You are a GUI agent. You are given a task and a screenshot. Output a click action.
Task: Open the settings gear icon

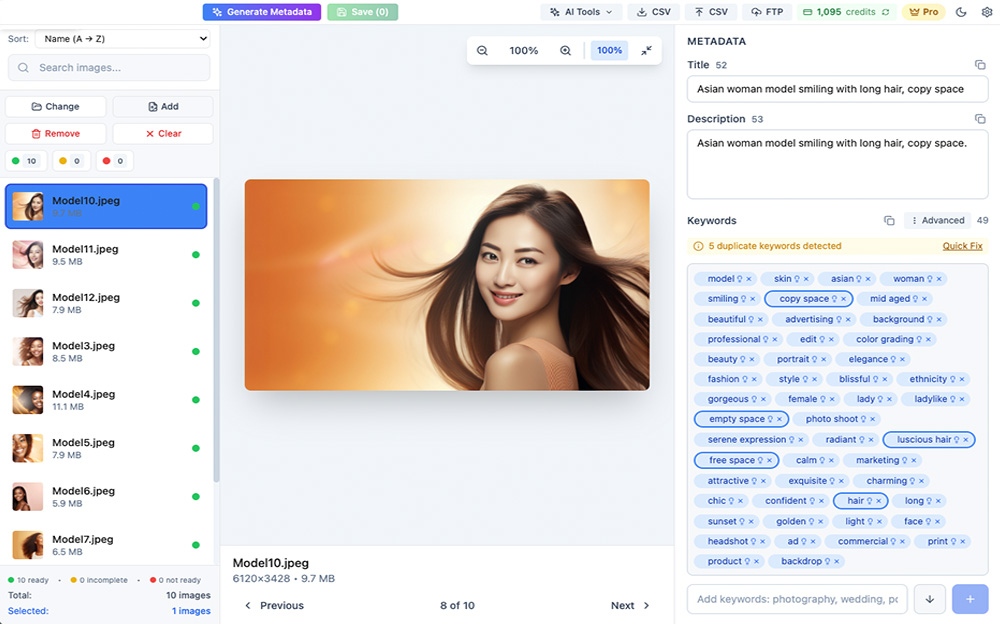(x=987, y=12)
